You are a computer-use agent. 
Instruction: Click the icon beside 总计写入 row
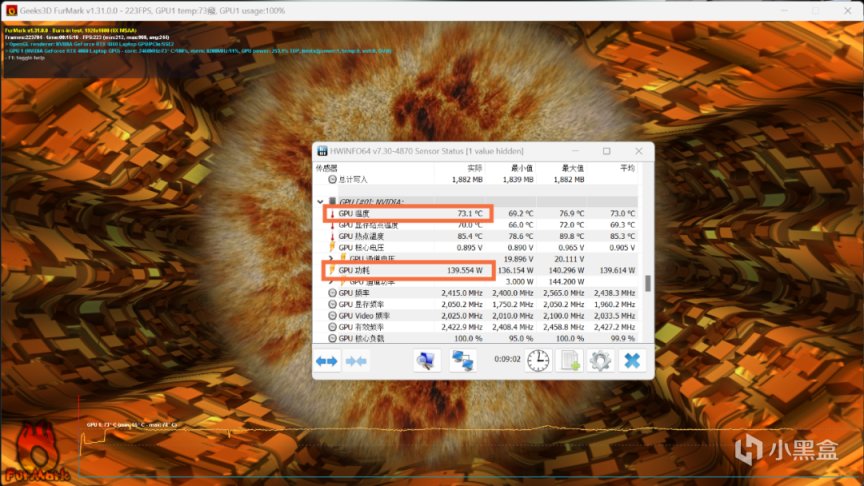tap(332, 180)
